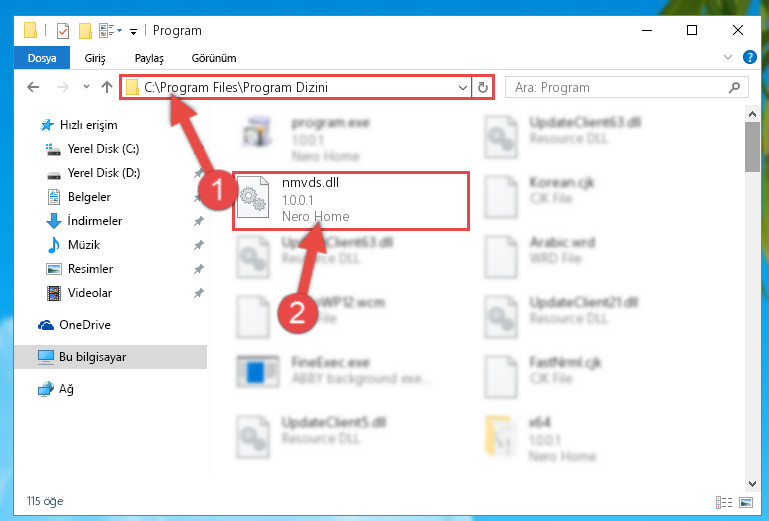Go forward with the right arrow
This screenshot has height=521, width=769.
click(63, 87)
